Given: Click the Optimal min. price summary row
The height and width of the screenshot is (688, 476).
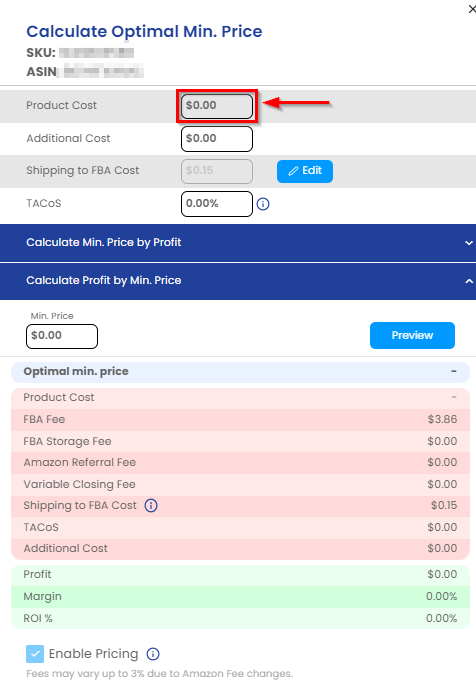Looking at the screenshot, I should pyautogui.click(x=240, y=372).
